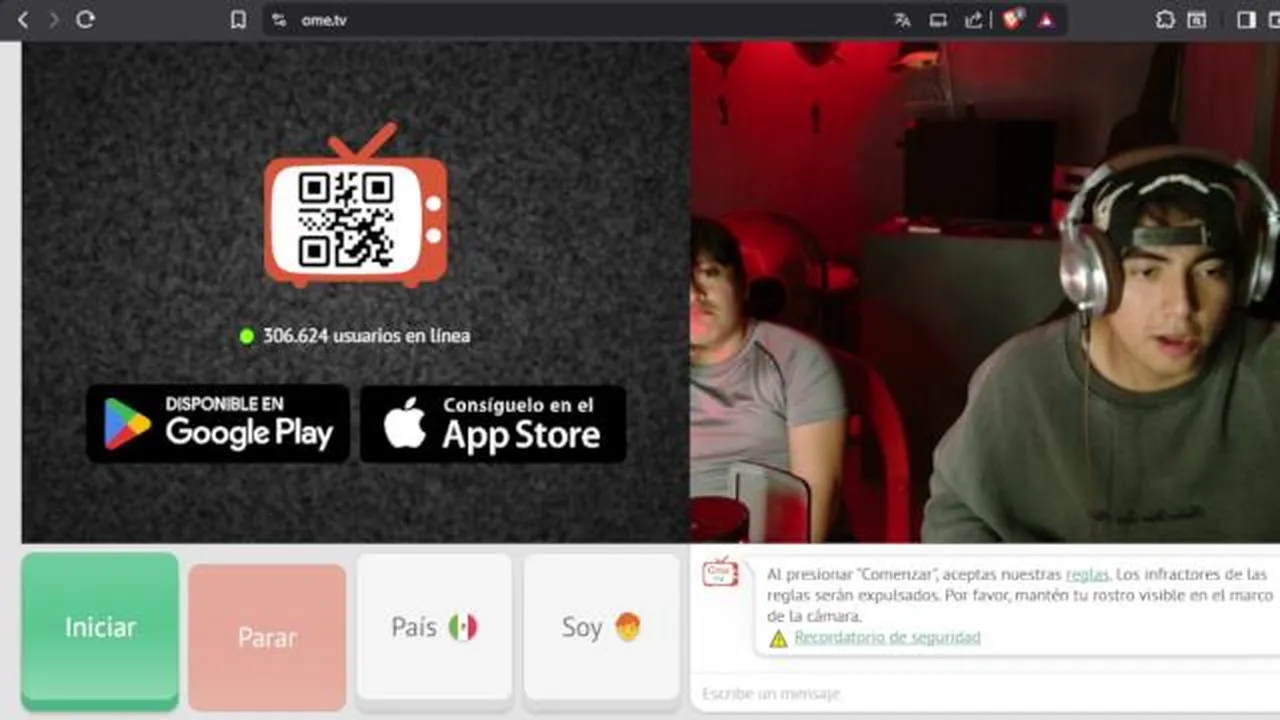
Task: Open the App Store download badge
Action: (493, 424)
